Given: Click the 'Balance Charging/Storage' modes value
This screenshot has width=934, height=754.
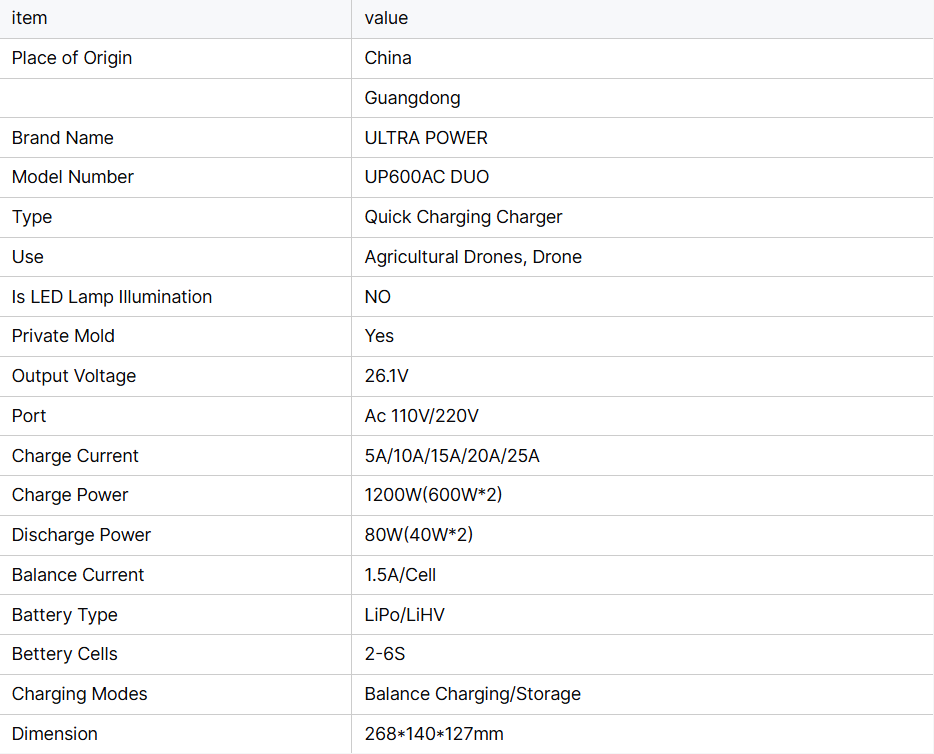Looking at the screenshot, I should click(472, 694).
